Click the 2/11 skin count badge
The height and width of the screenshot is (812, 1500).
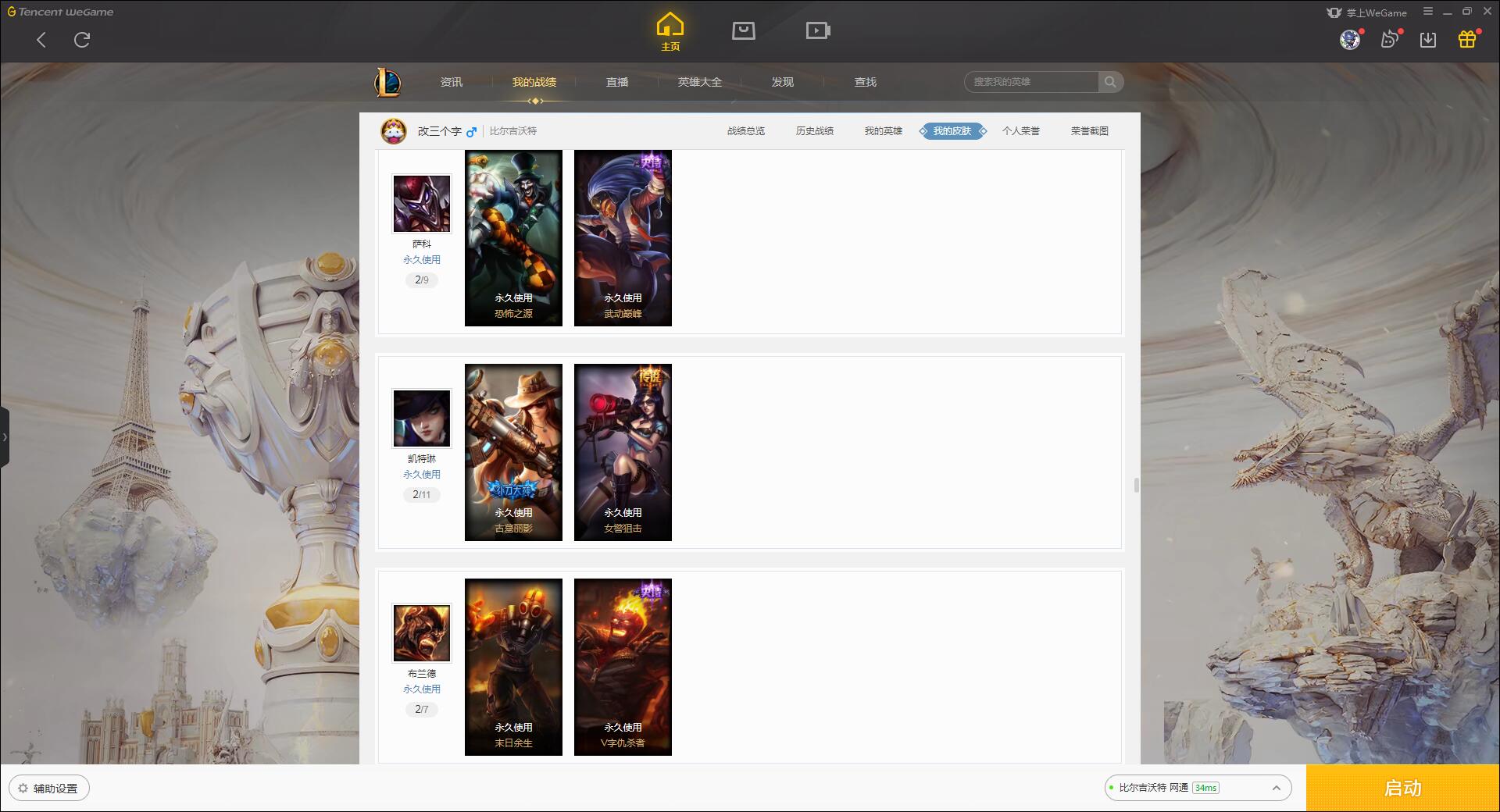tap(422, 494)
